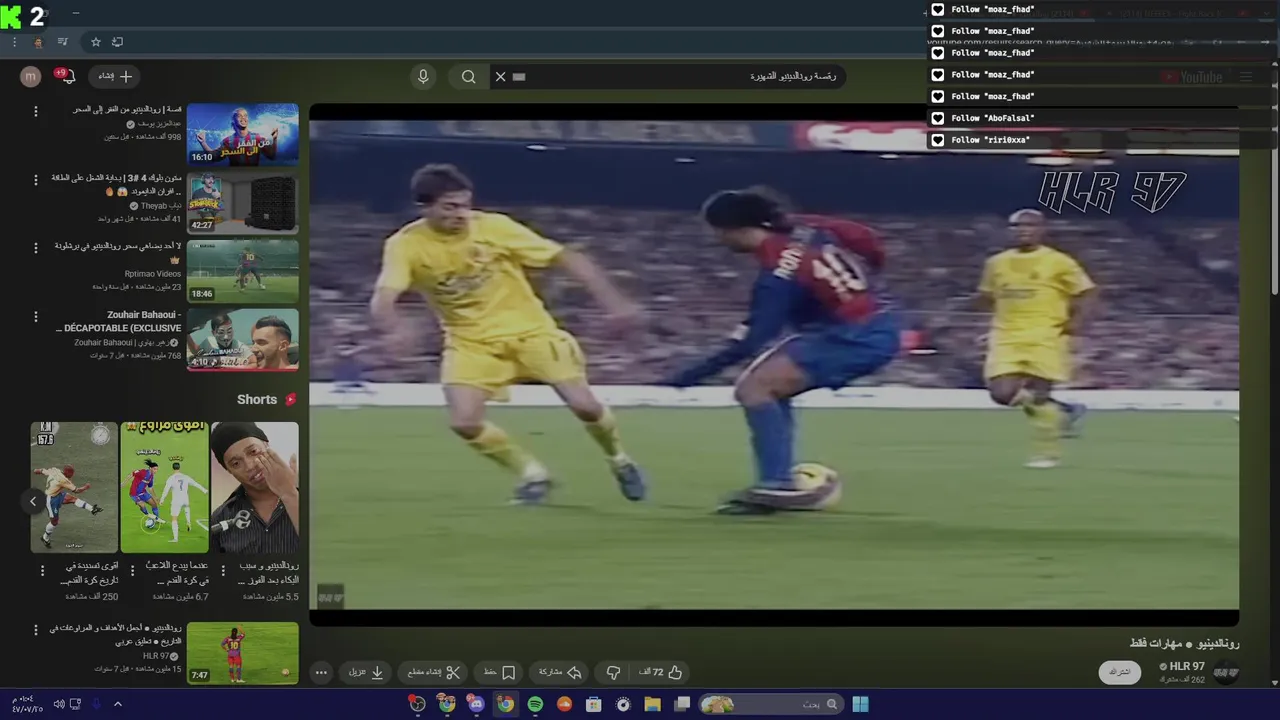Open the orange SoundCloud taskbar icon
Viewport: 1280px width, 720px height.
click(564, 704)
